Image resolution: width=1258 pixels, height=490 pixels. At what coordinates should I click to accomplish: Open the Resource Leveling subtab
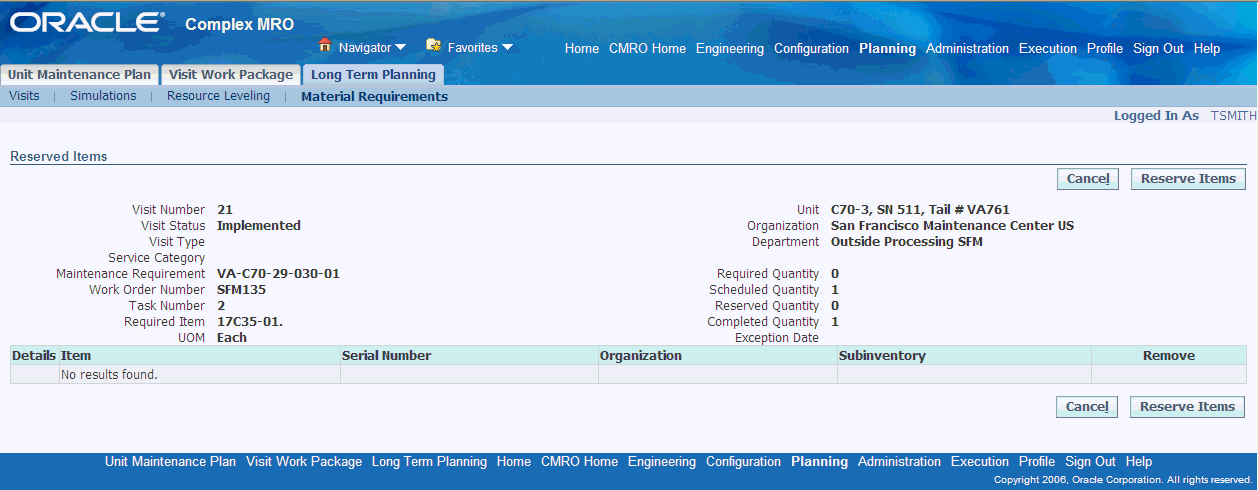point(218,96)
